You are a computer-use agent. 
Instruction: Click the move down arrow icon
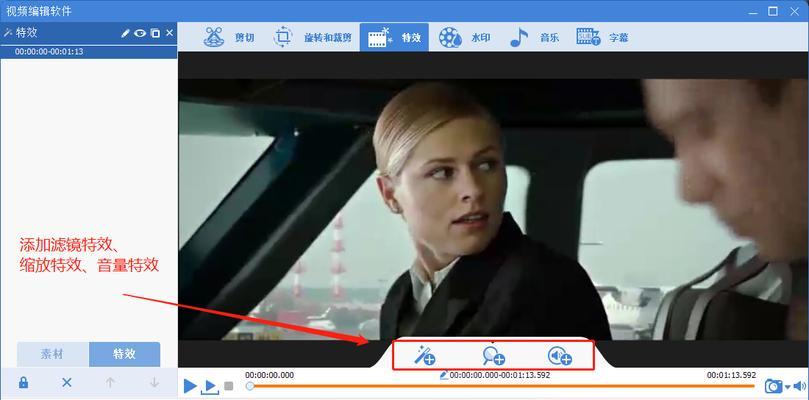tap(154, 382)
